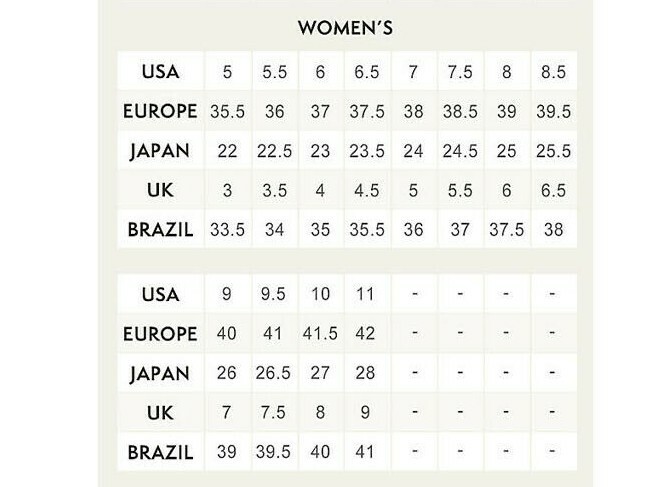Select the USA label in the first table
This screenshot has height=487, width=668.
pyautogui.click(x=161, y=74)
